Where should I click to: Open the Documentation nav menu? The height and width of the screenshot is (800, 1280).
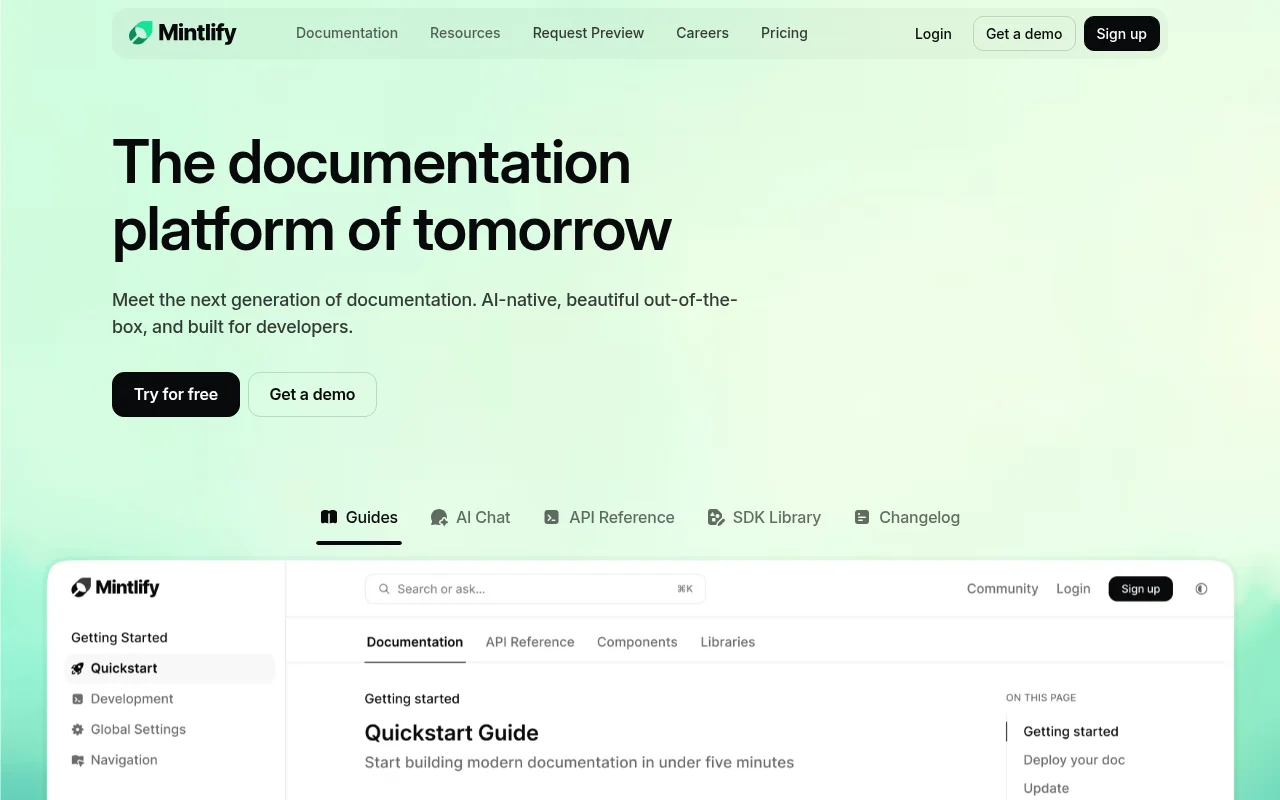pyautogui.click(x=347, y=33)
